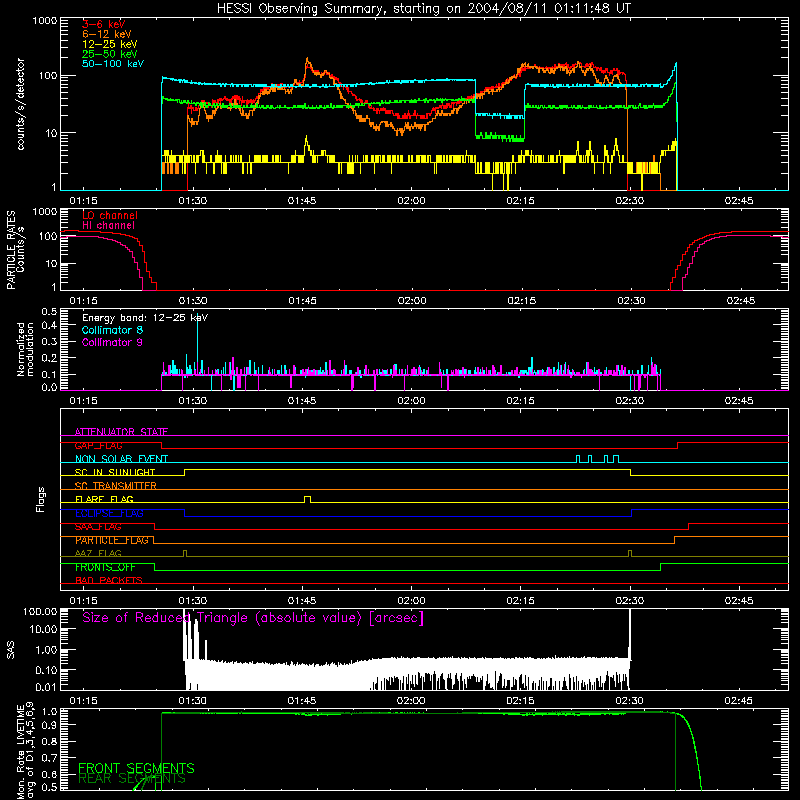Click the SC_IN_SUNLIGHT rising step before 01:30
The width and height of the screenshot is (800, 800).
pos(185,472)
